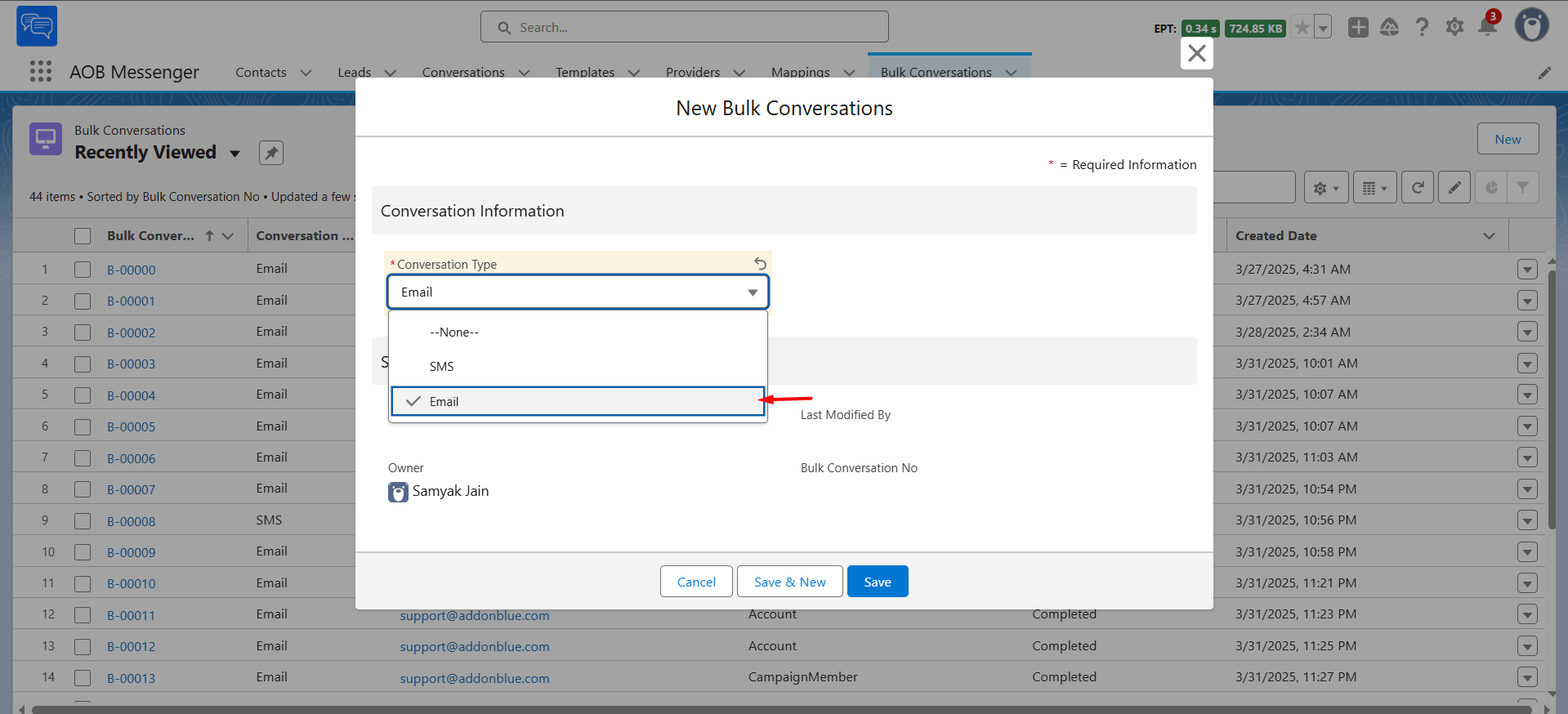Expand the Contacts tab chevron
The image size is (1568, 714).
306,73
